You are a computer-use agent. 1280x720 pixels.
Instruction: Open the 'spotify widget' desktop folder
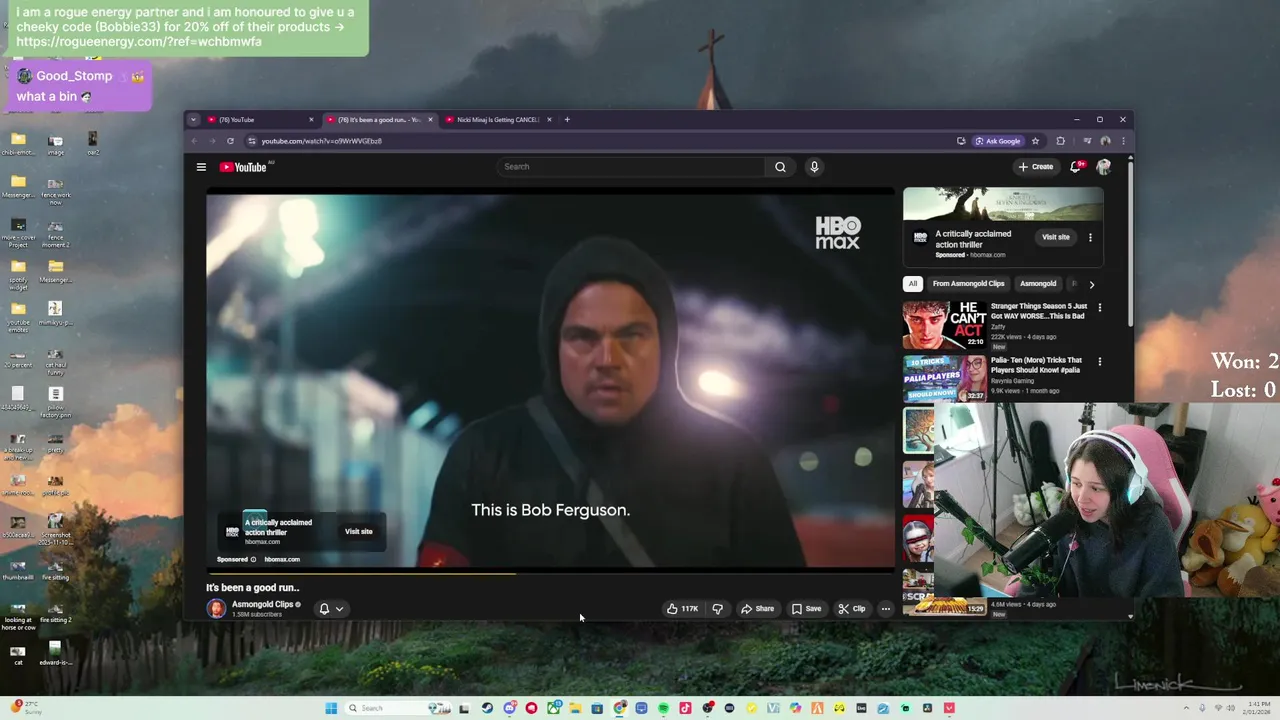[18, 273]
